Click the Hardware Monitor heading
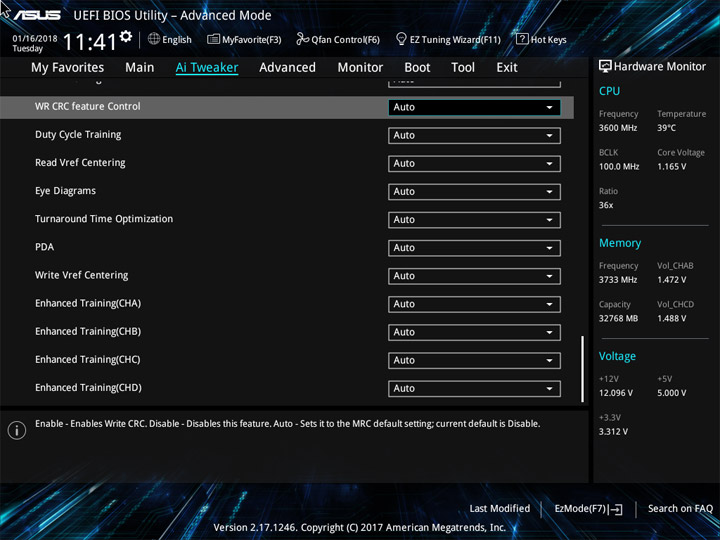This screenshot has width=720, height=540. (660, 67)
